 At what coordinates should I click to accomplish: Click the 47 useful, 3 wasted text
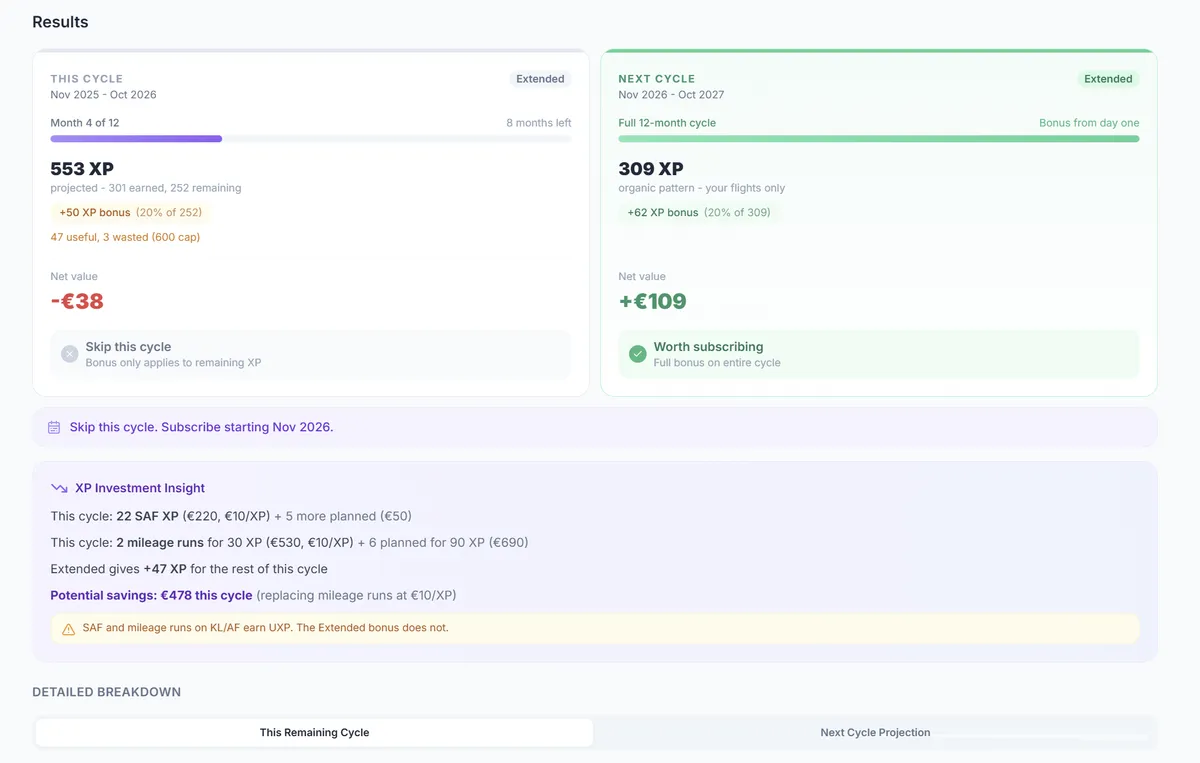click(127, 237)
